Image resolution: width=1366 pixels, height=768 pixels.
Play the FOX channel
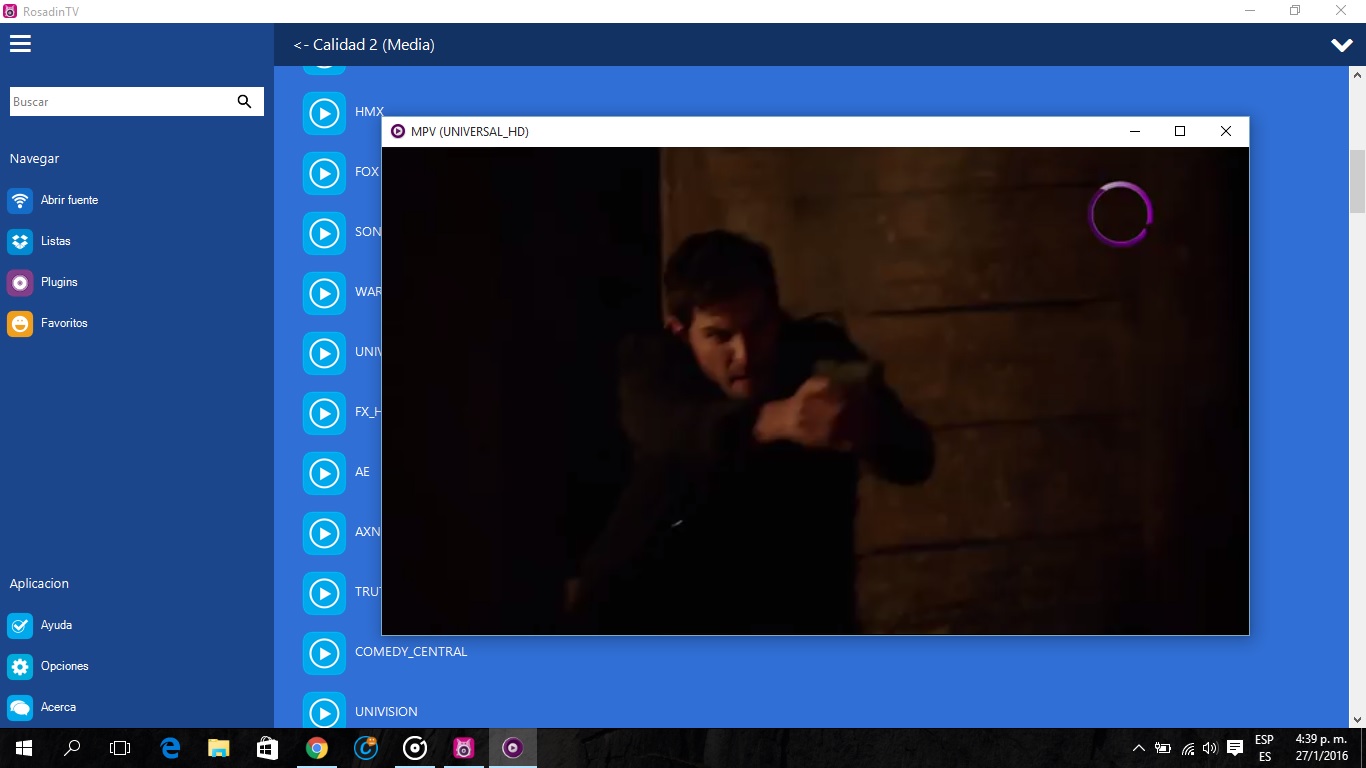(324, 173)
